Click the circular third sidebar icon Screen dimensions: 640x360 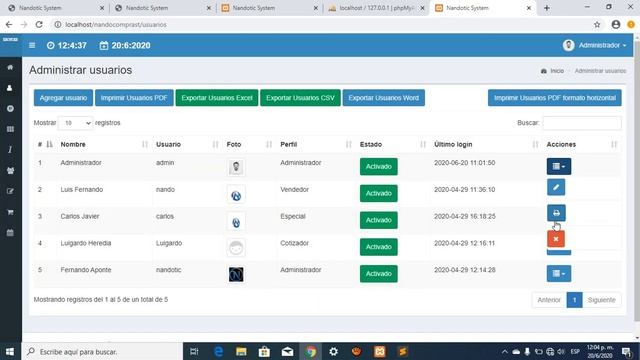(10, 109)
